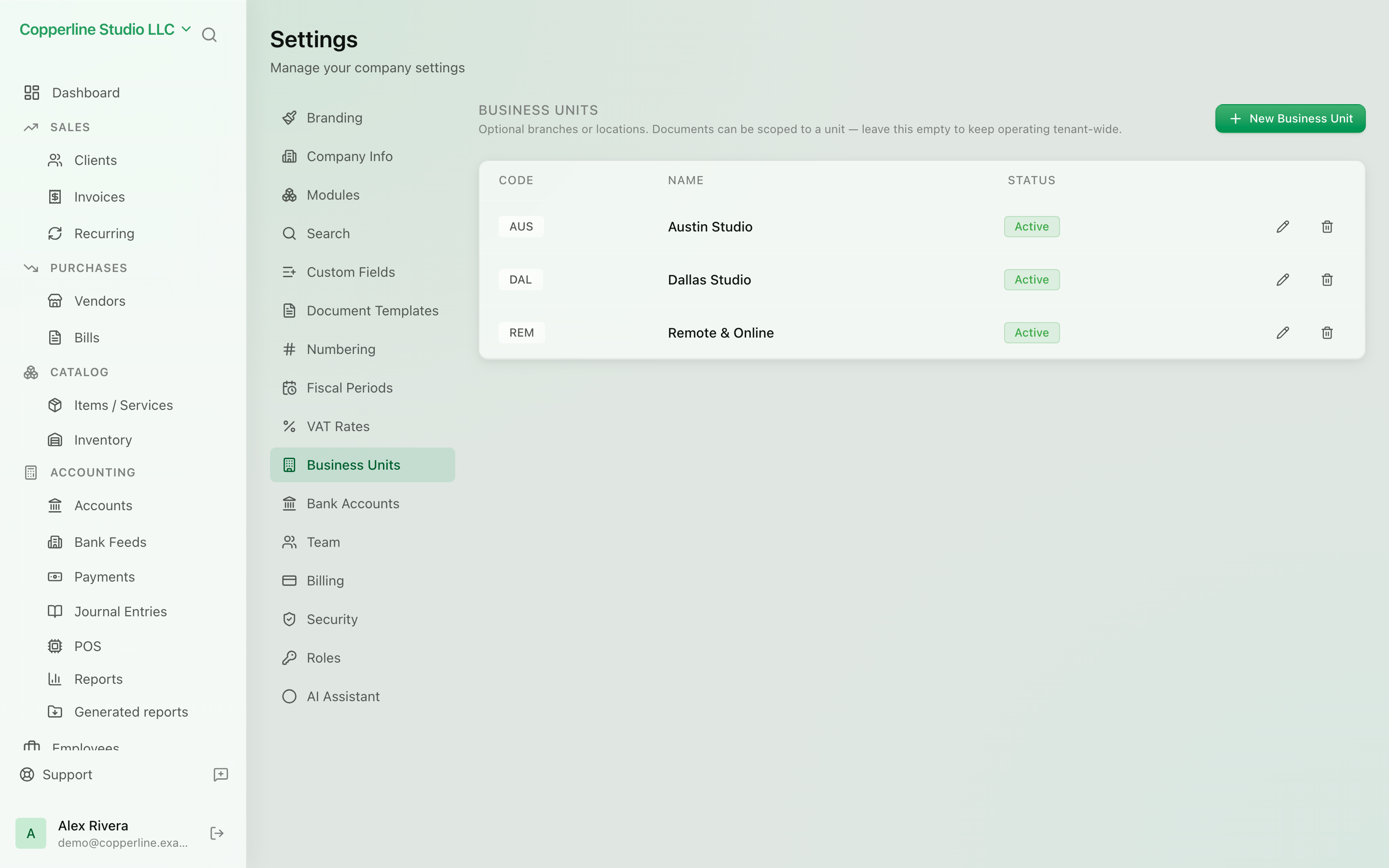The image size is (1389, 868).
Task: Click the AUS code badge
Action: (x=521, y=227)
